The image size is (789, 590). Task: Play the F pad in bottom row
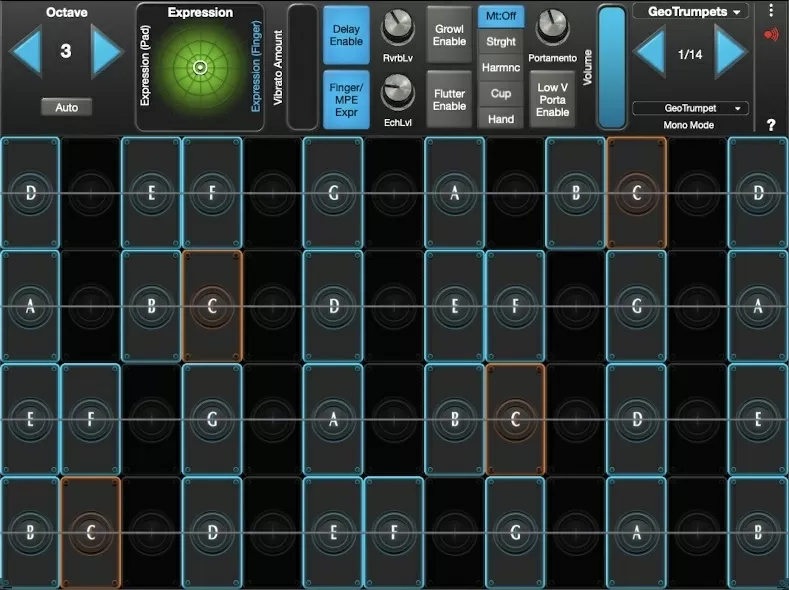[394, 532]
